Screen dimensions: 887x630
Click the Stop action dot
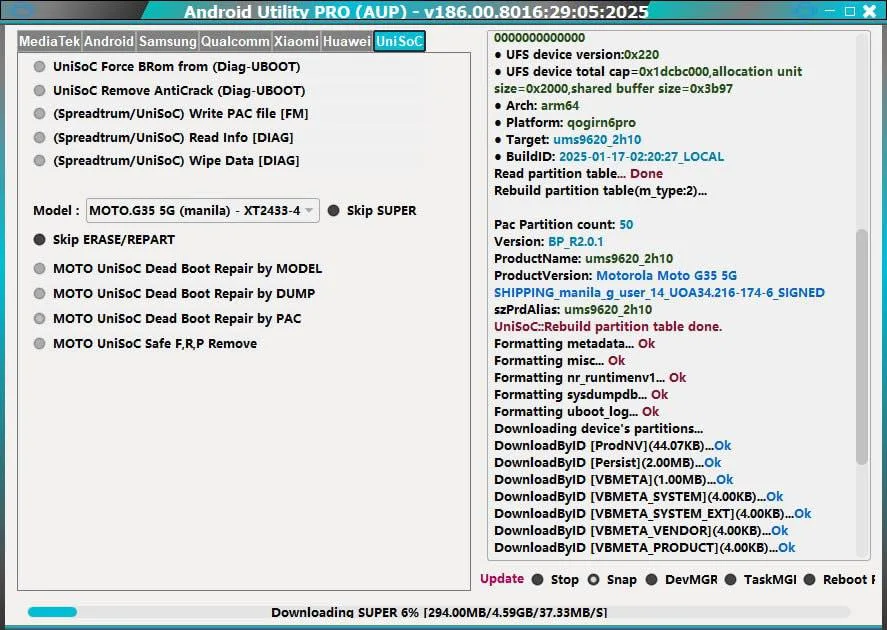[x=537, y=580]
